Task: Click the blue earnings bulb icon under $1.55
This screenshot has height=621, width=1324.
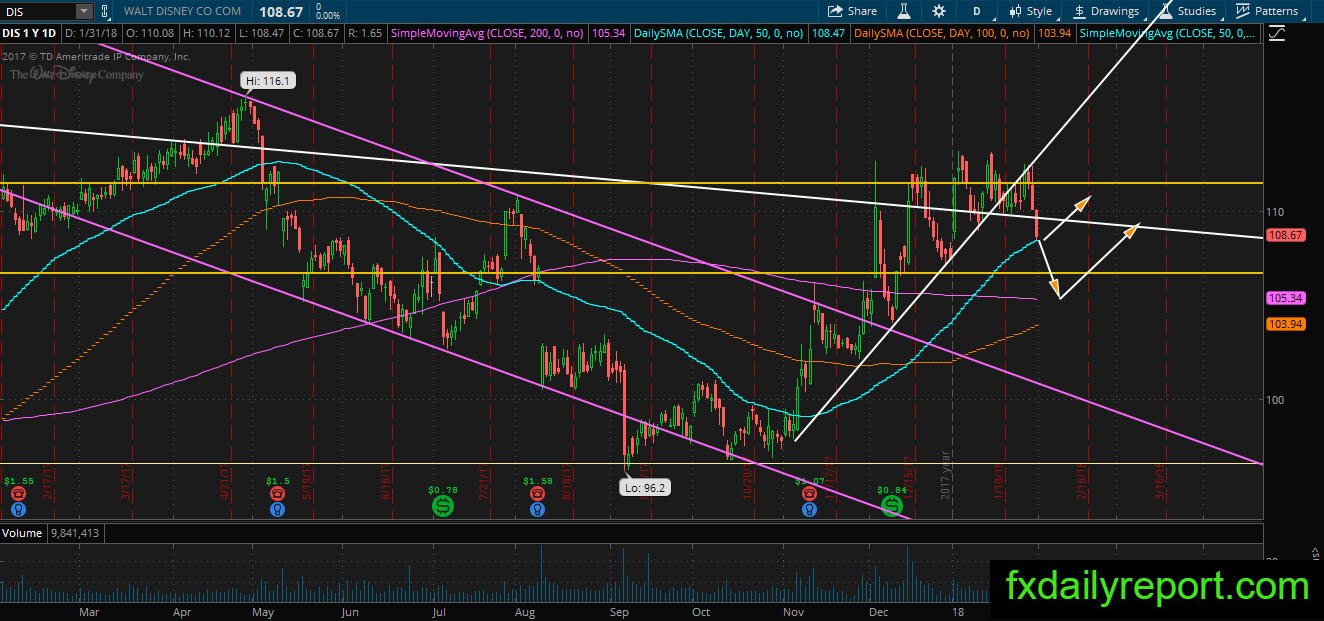Action: 17,509
